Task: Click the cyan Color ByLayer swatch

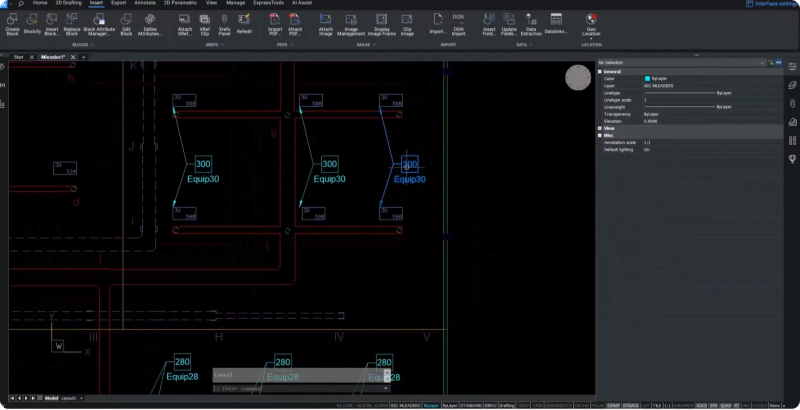Action: point(648,78)
